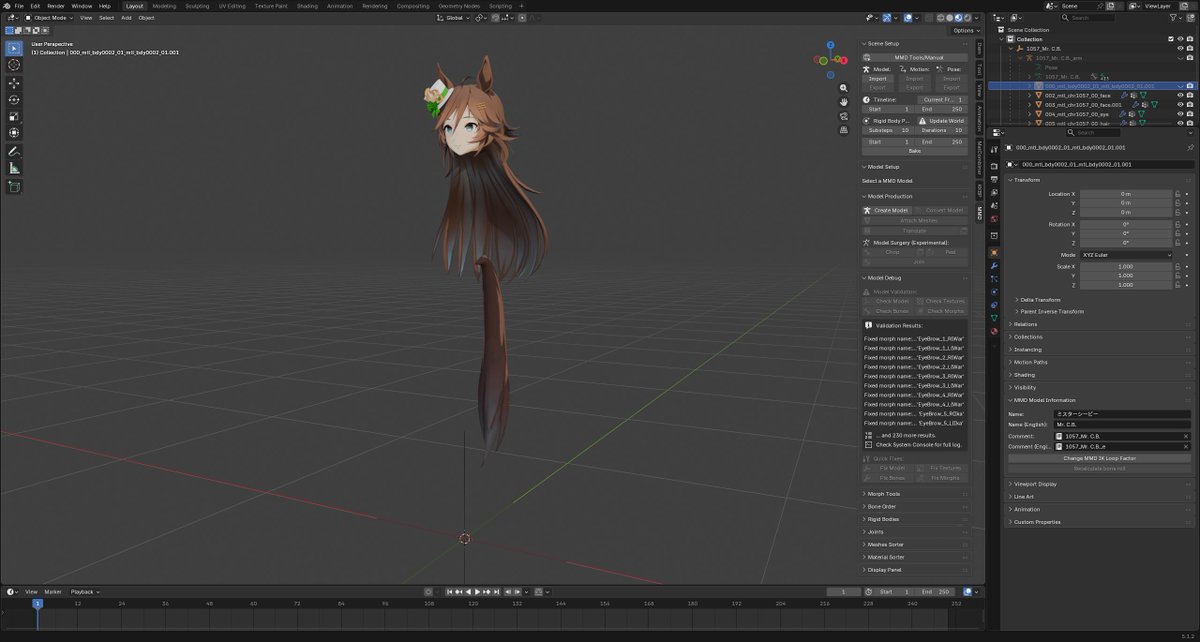The image size is (1200, 642).
Task: Expand the Viewport Display panel
Action: [1034, 484]
